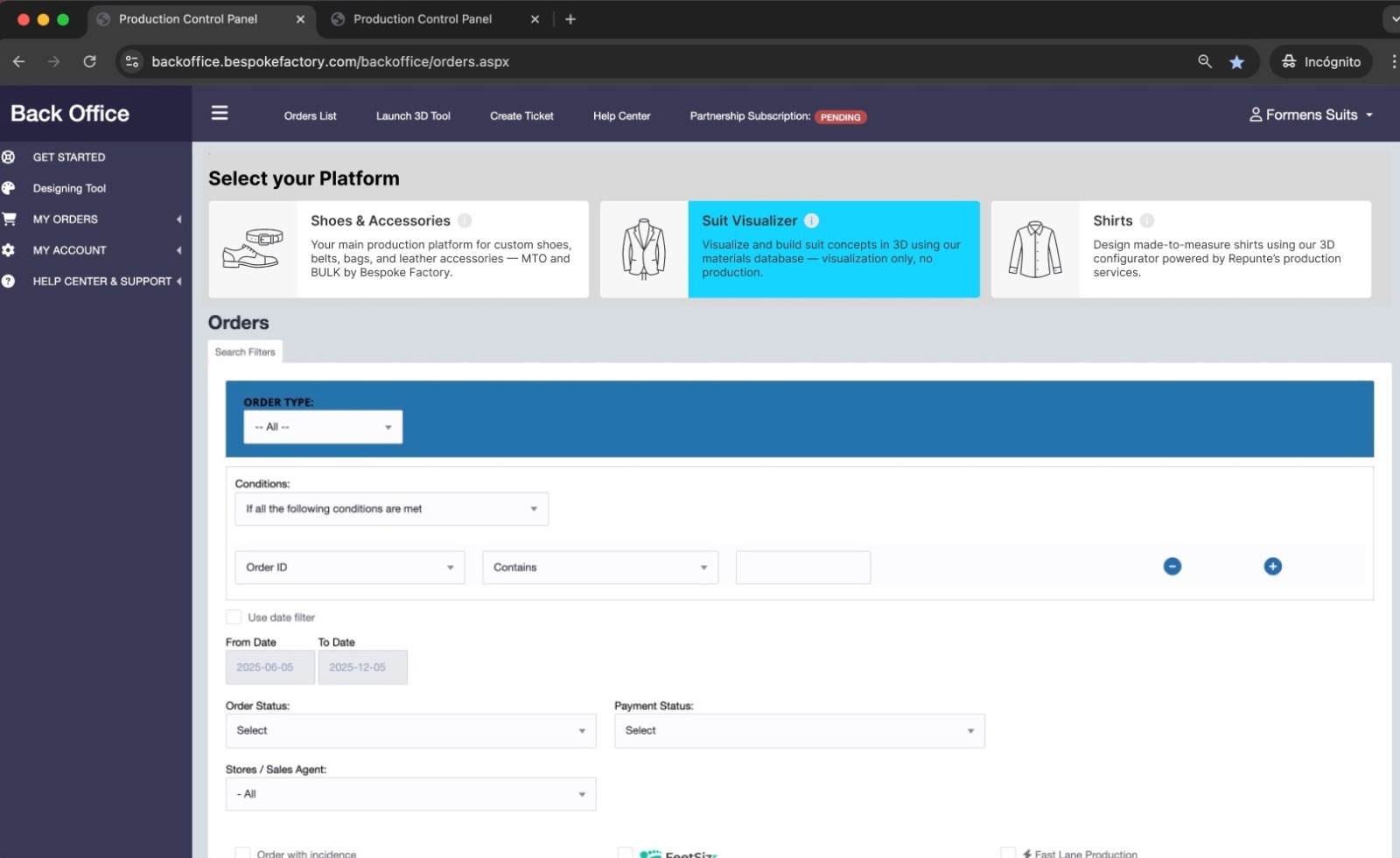The height and width of the screenshot is (858, 1400).
Task: Click the hamburger menu icon
Action: pyautogui.click(x=220, y=113)
